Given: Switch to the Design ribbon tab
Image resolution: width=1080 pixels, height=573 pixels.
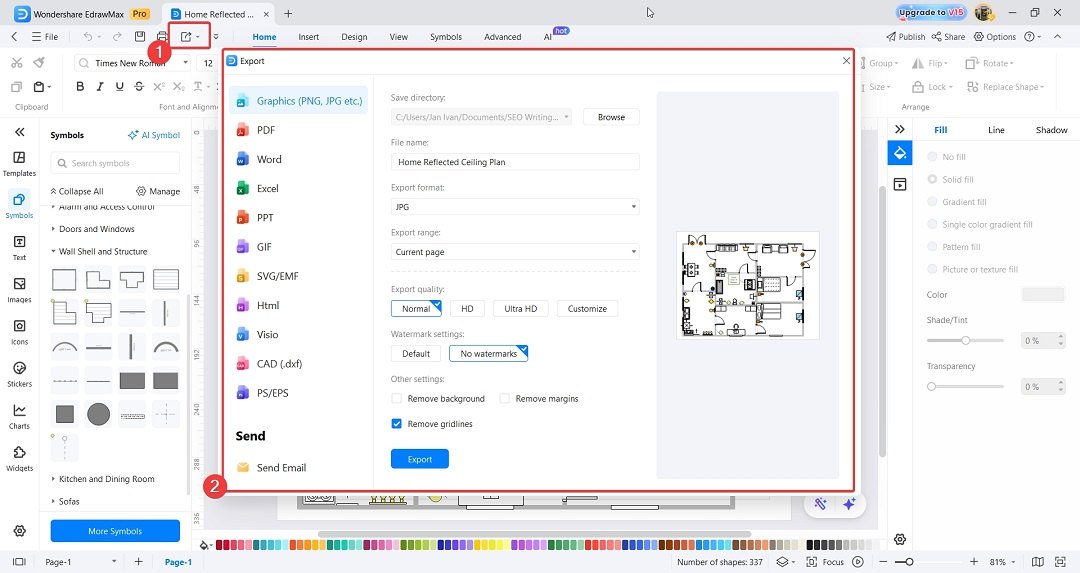Looking at the screenshot, I should point(354,37).
